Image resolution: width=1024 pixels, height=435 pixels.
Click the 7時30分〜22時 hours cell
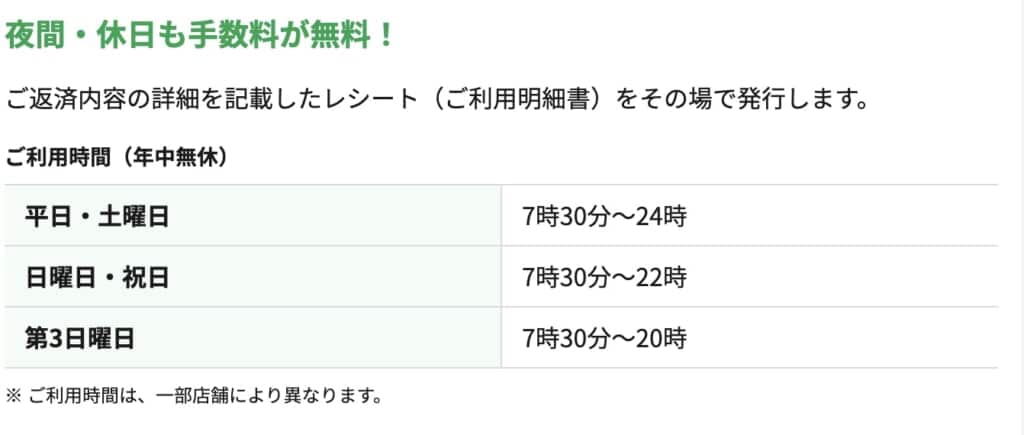750,277
